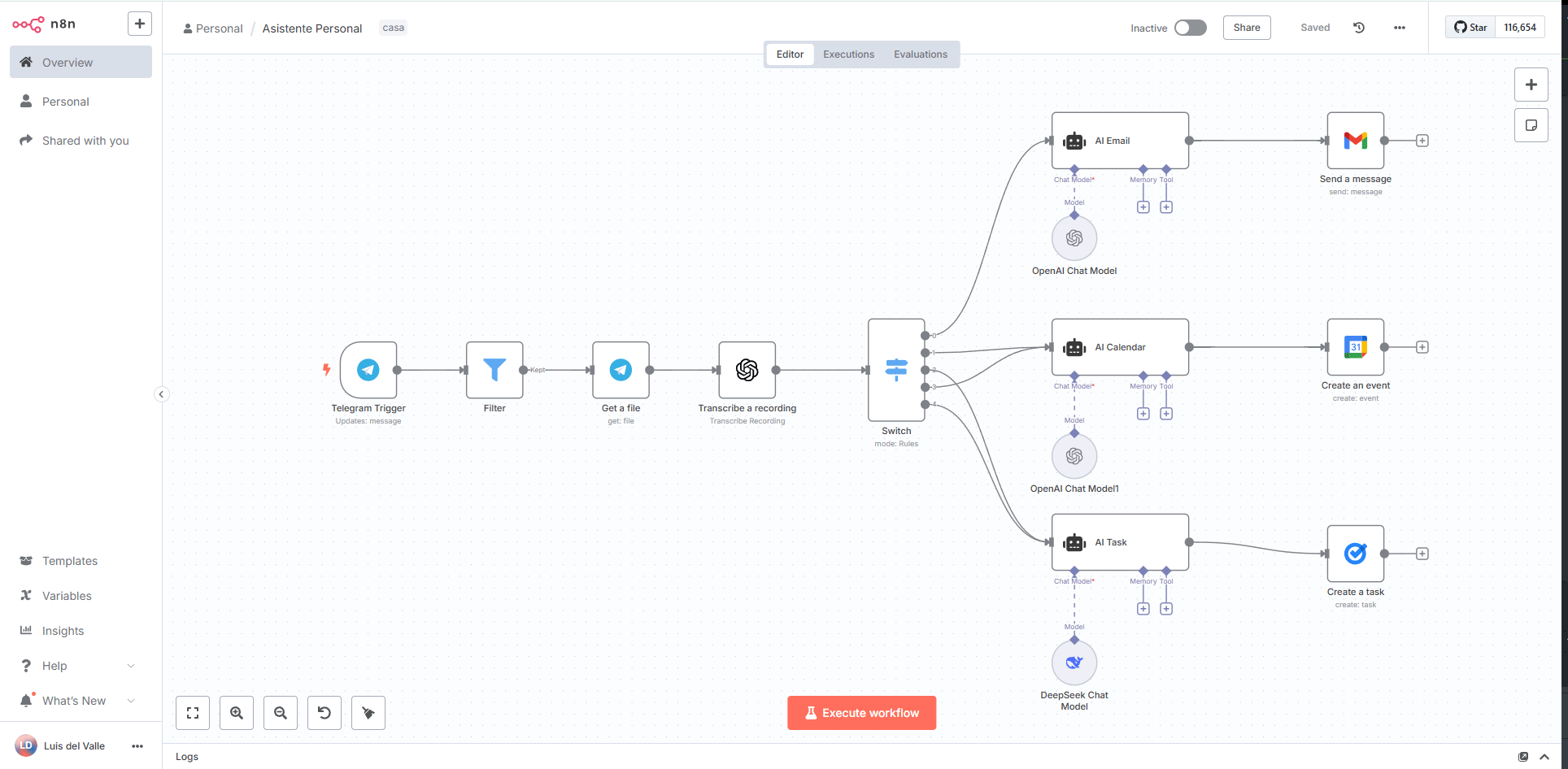Collapse the left sidebar
Image resolution: width=1568 pixels, height=769 pixels.
pyautogui.click(x=161, y=394)
